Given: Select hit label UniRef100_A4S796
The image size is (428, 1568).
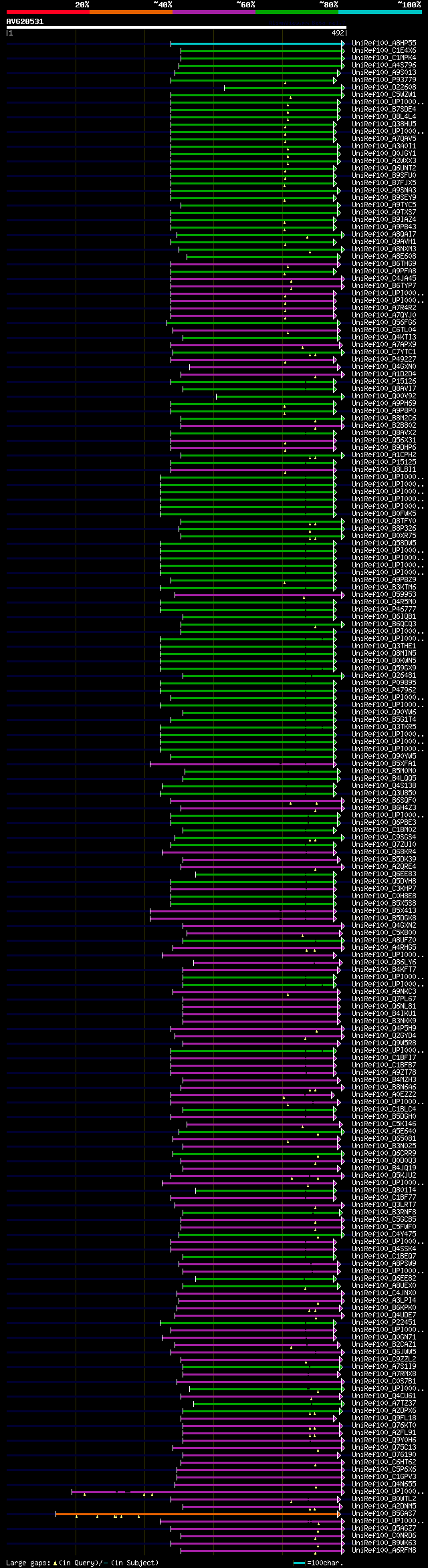Looking at the screenshot, I should pos(384,66).
